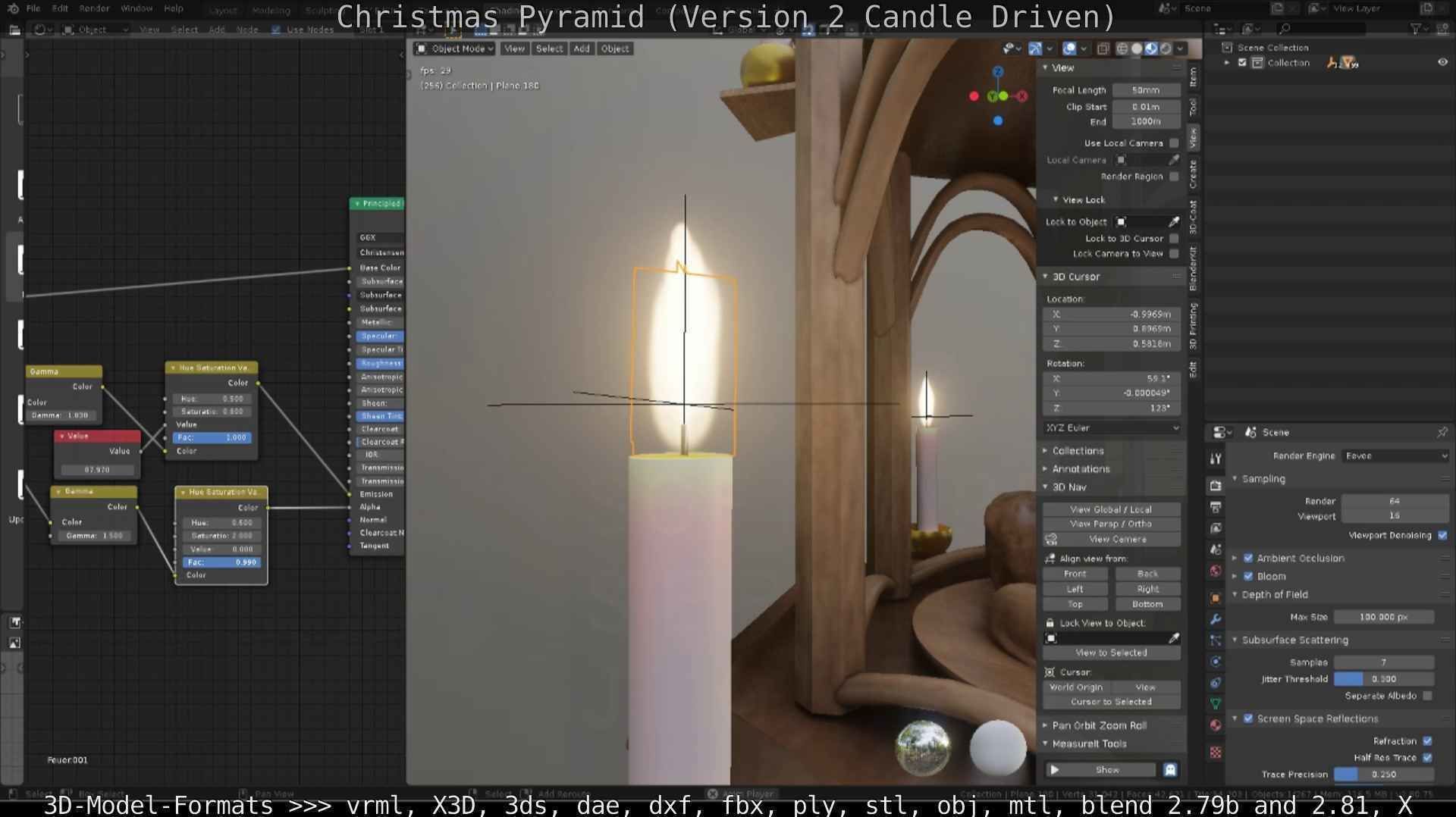This screenshot has height=817, width=1456.
Task: Open viewport Add menu
Action: pos(582,49)
